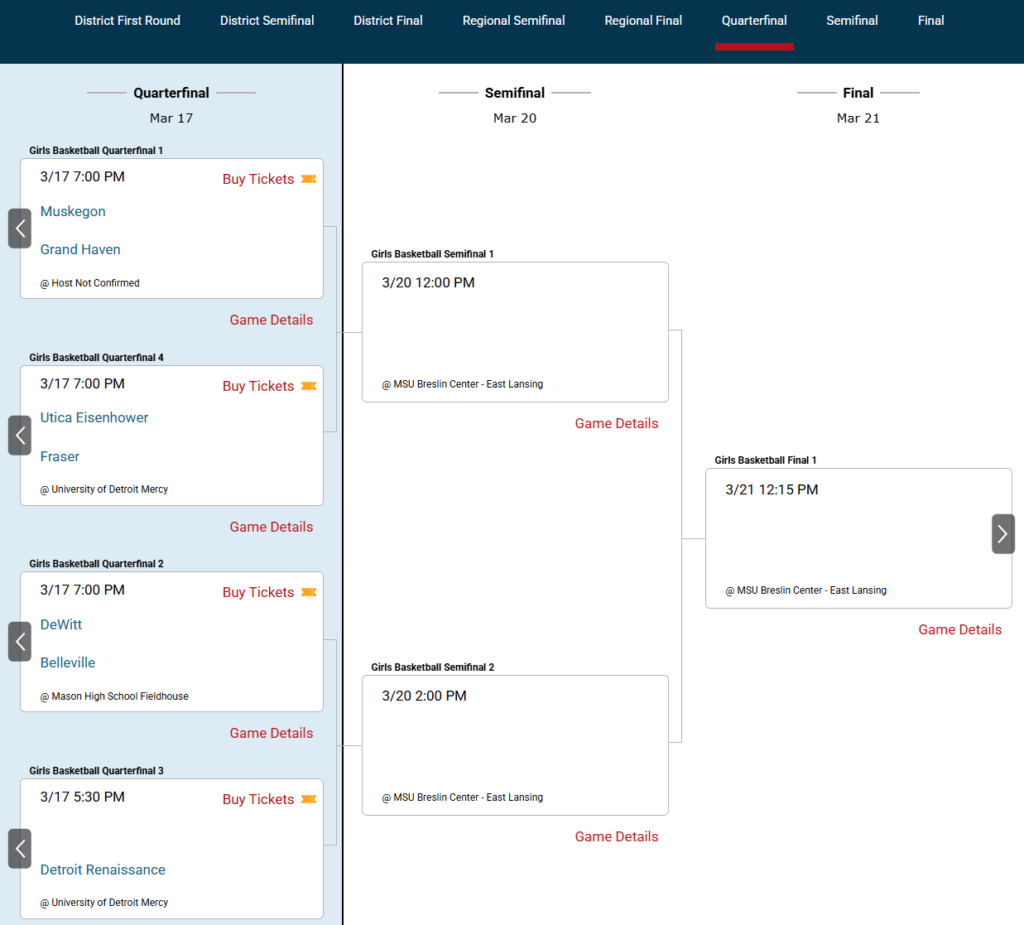Switch to District First Round tab

tap(128, 21)
